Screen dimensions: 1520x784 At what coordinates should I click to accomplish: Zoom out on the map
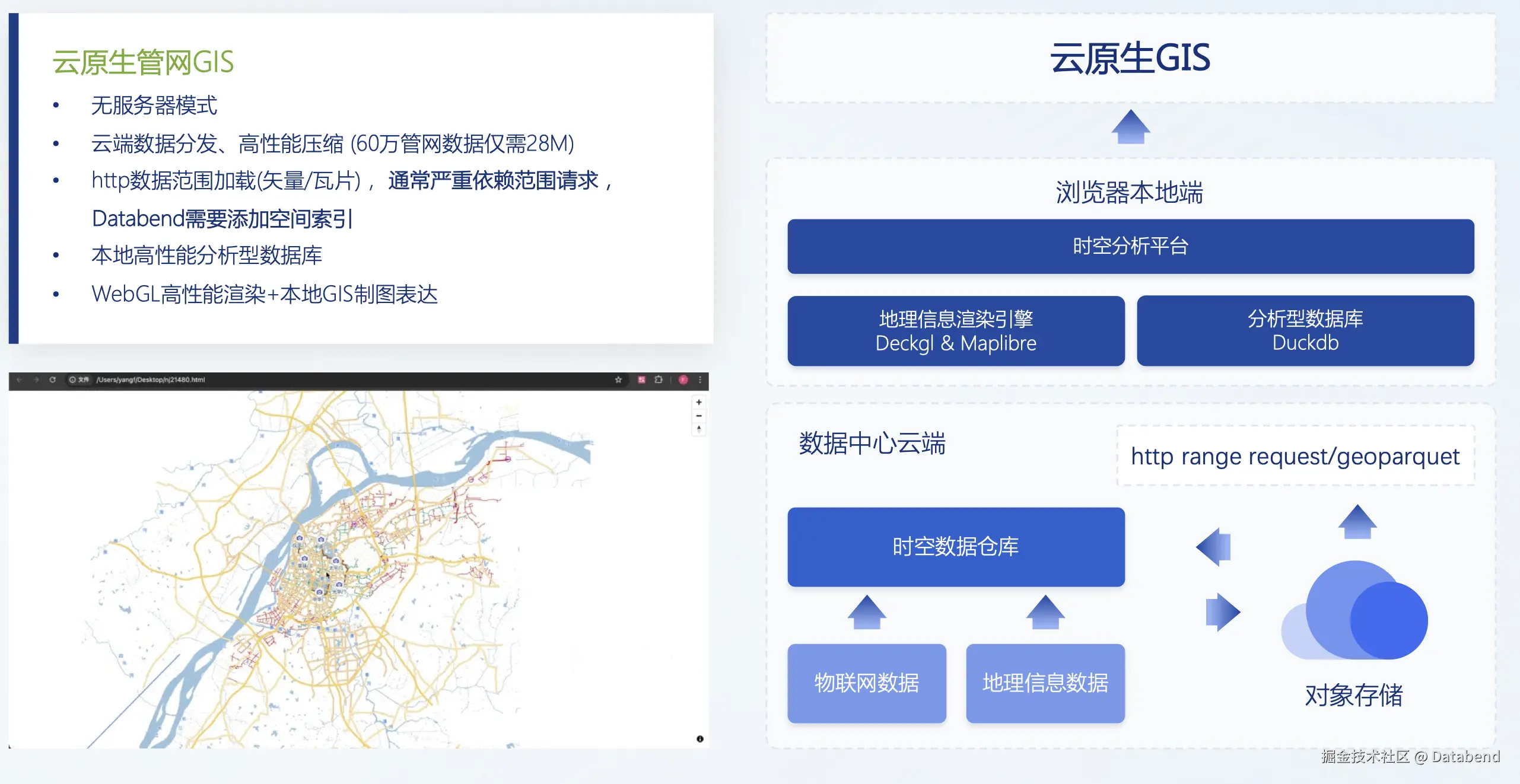pyautogui.click(x=699, y=416)
